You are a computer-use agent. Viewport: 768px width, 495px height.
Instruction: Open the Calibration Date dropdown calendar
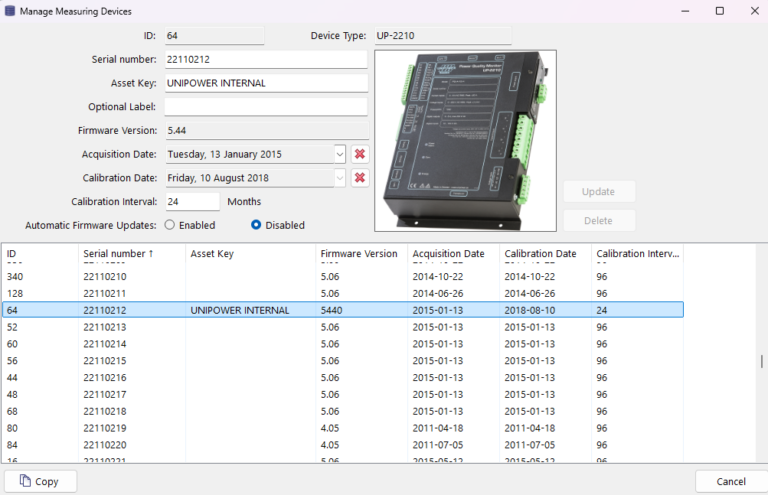pyautogui.click(x=340, y=178)
